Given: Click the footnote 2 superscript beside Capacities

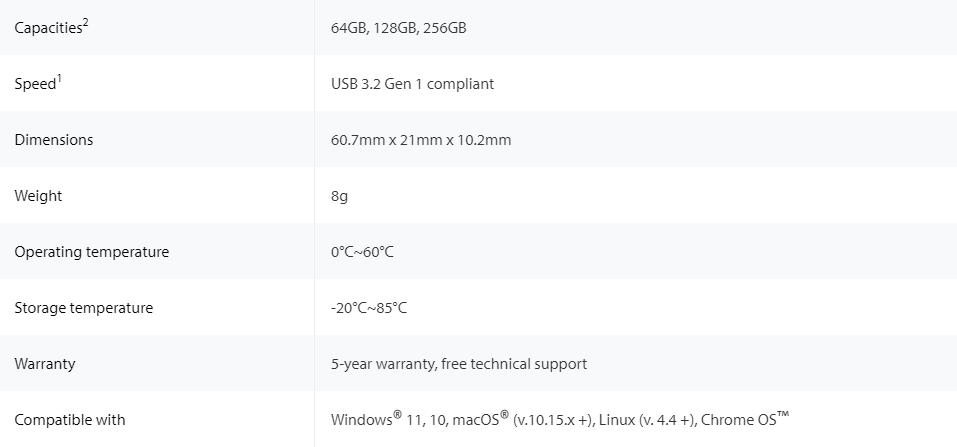Looking at the screenshot, I should click(x=85, y=23).
